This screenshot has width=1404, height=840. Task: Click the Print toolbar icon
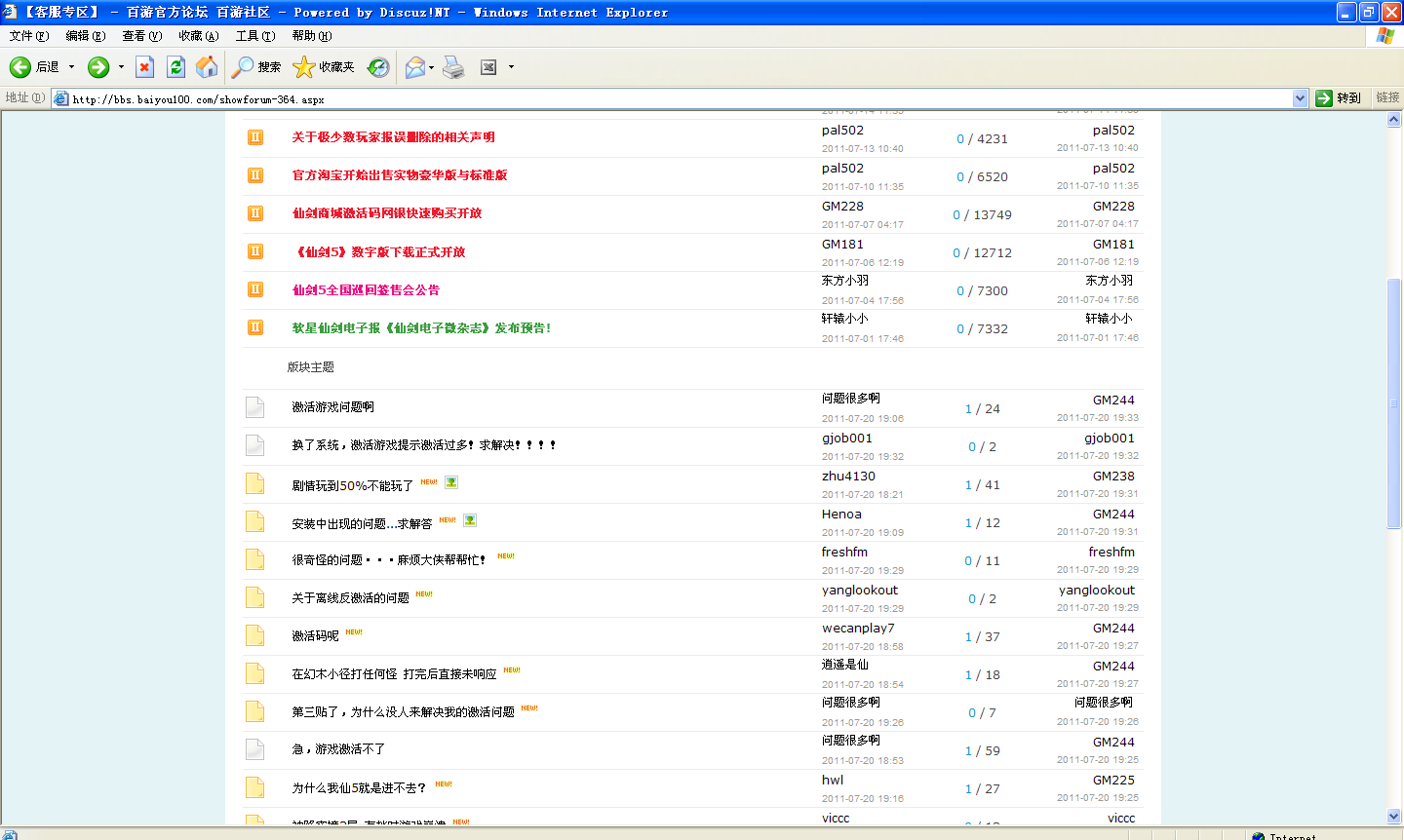coord(453,66)
